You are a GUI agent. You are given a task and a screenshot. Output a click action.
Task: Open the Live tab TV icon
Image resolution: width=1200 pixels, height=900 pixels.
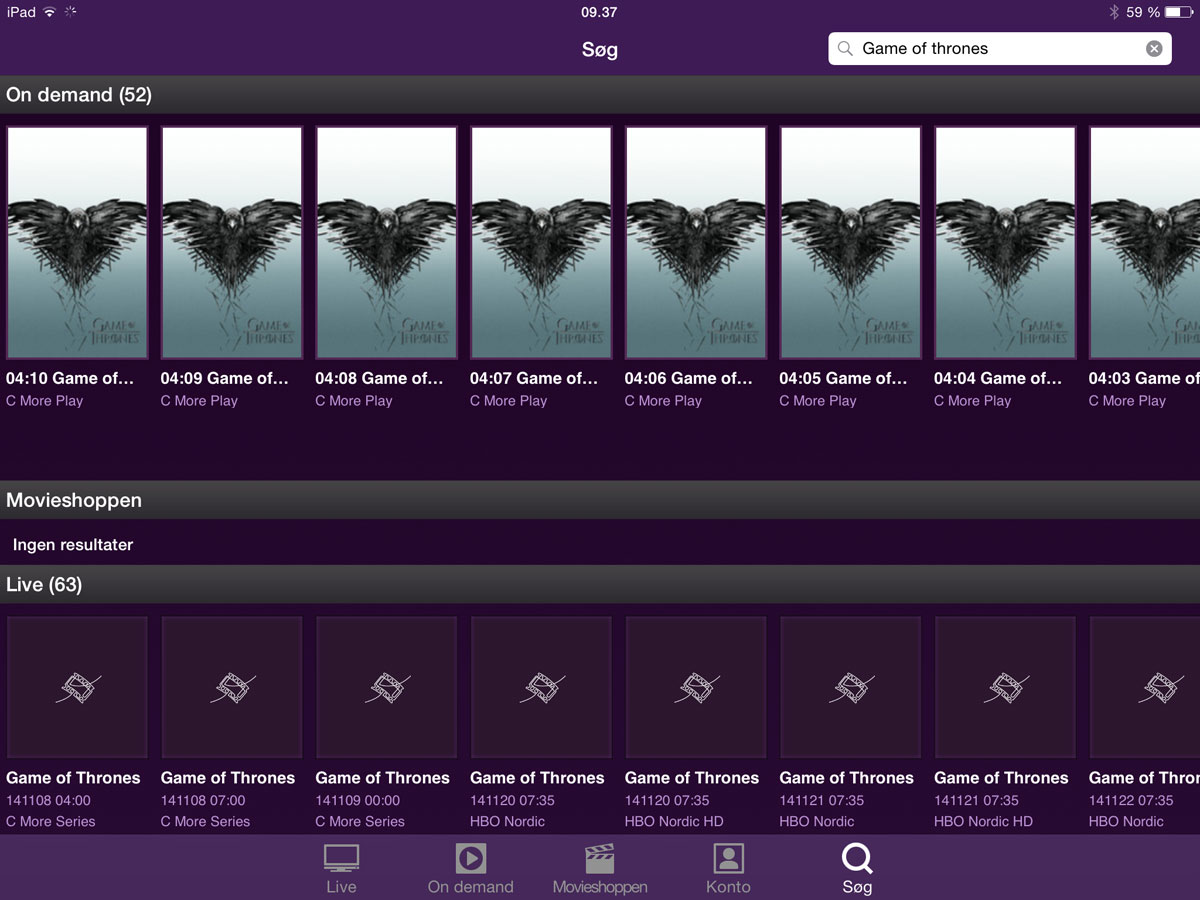[341, 858]
